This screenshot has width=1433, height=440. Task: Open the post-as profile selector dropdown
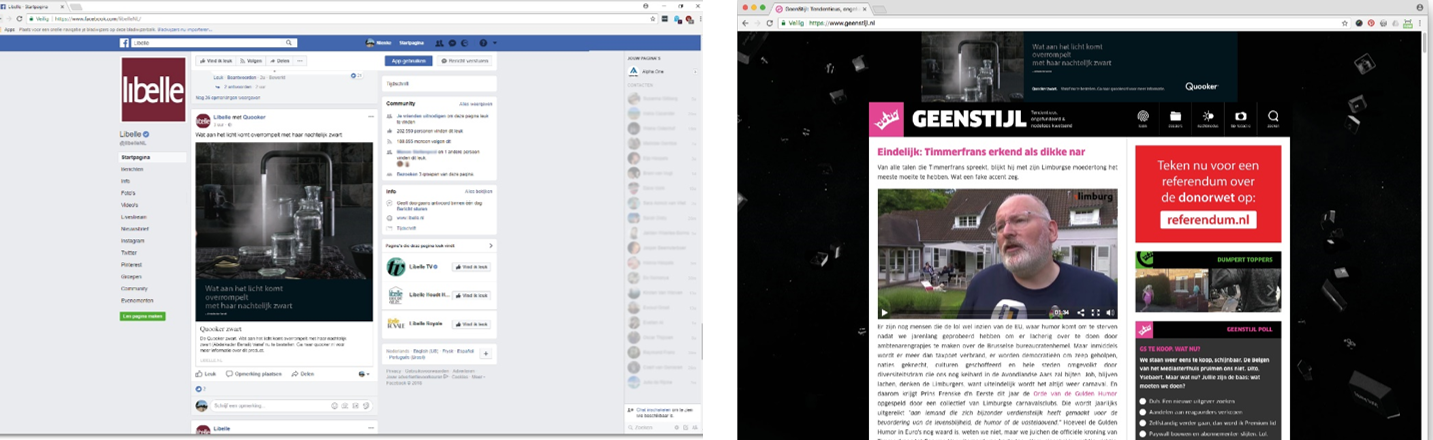[x=363, y=373]
